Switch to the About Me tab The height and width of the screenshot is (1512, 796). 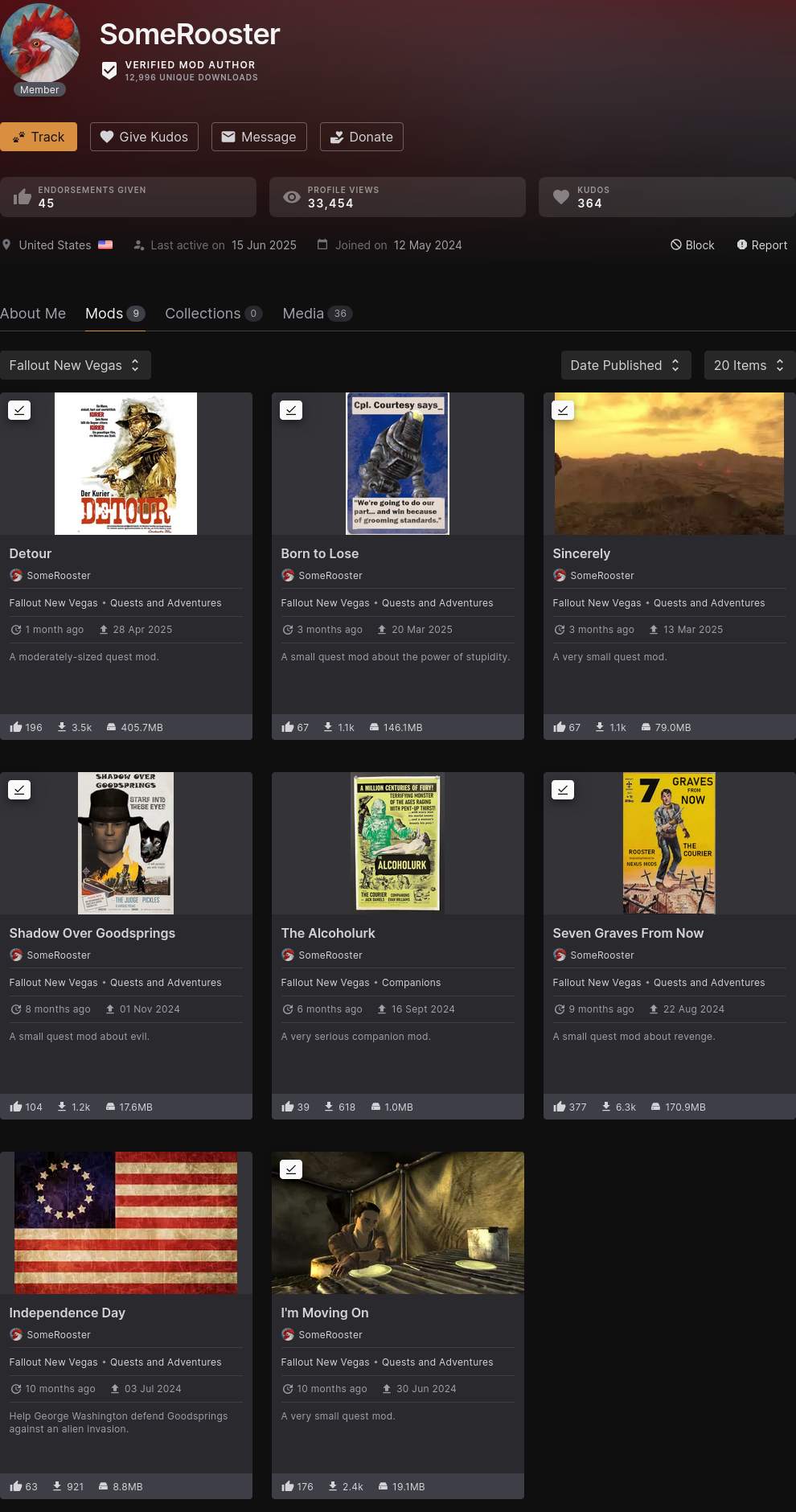tap(33, 314)
